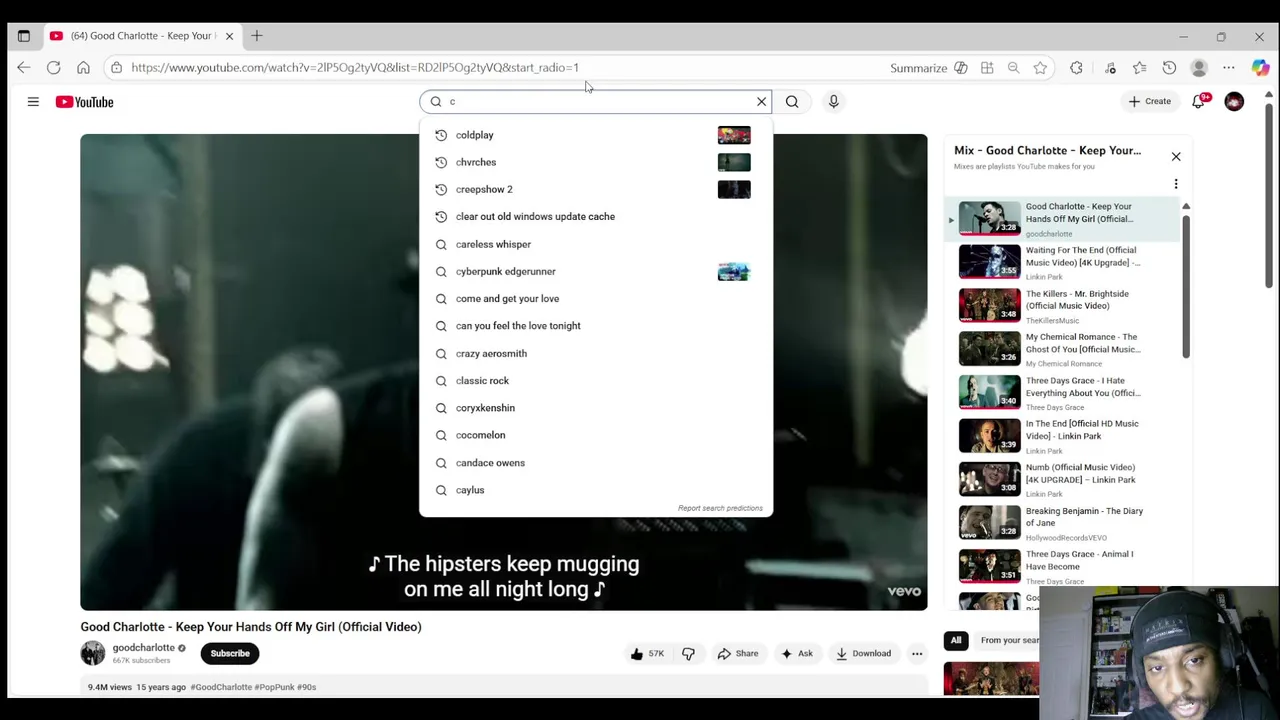This screenshot has height=720, width=1280.
Task: Play In The End Linkin Park item
Action: pos(1063,436)
